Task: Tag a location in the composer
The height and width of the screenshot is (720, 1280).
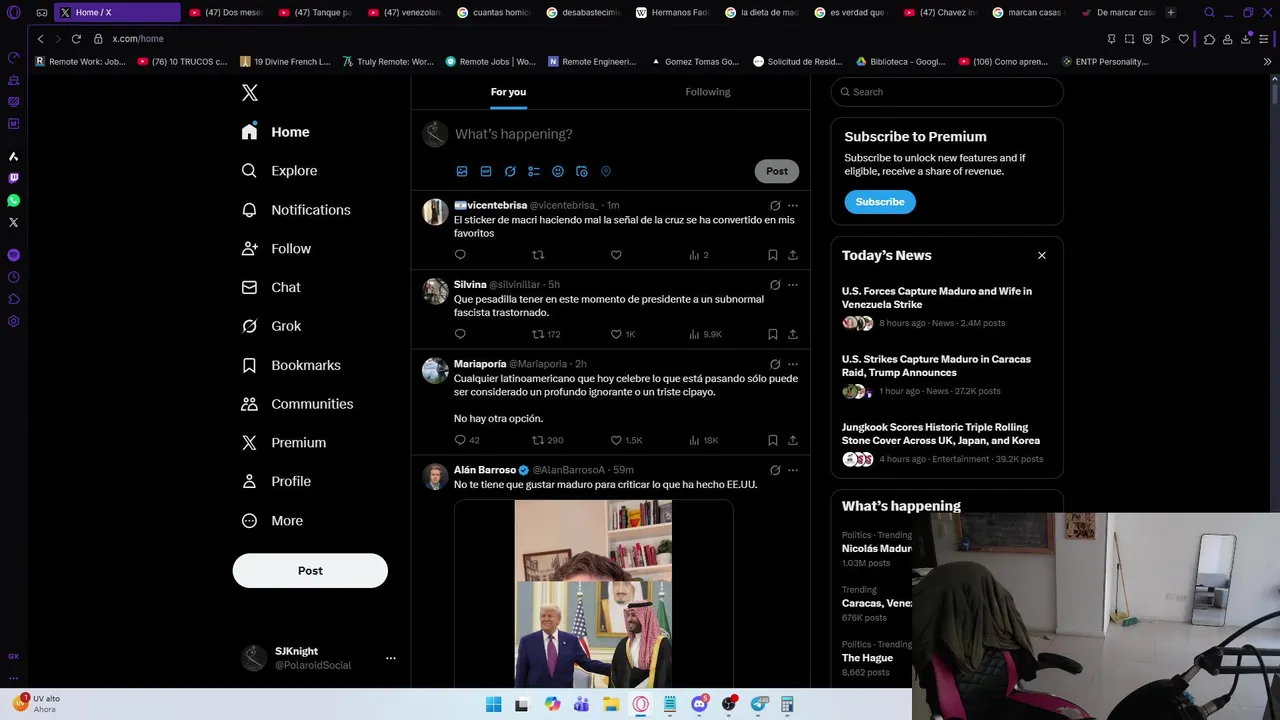Action: [x=606, y=171]
